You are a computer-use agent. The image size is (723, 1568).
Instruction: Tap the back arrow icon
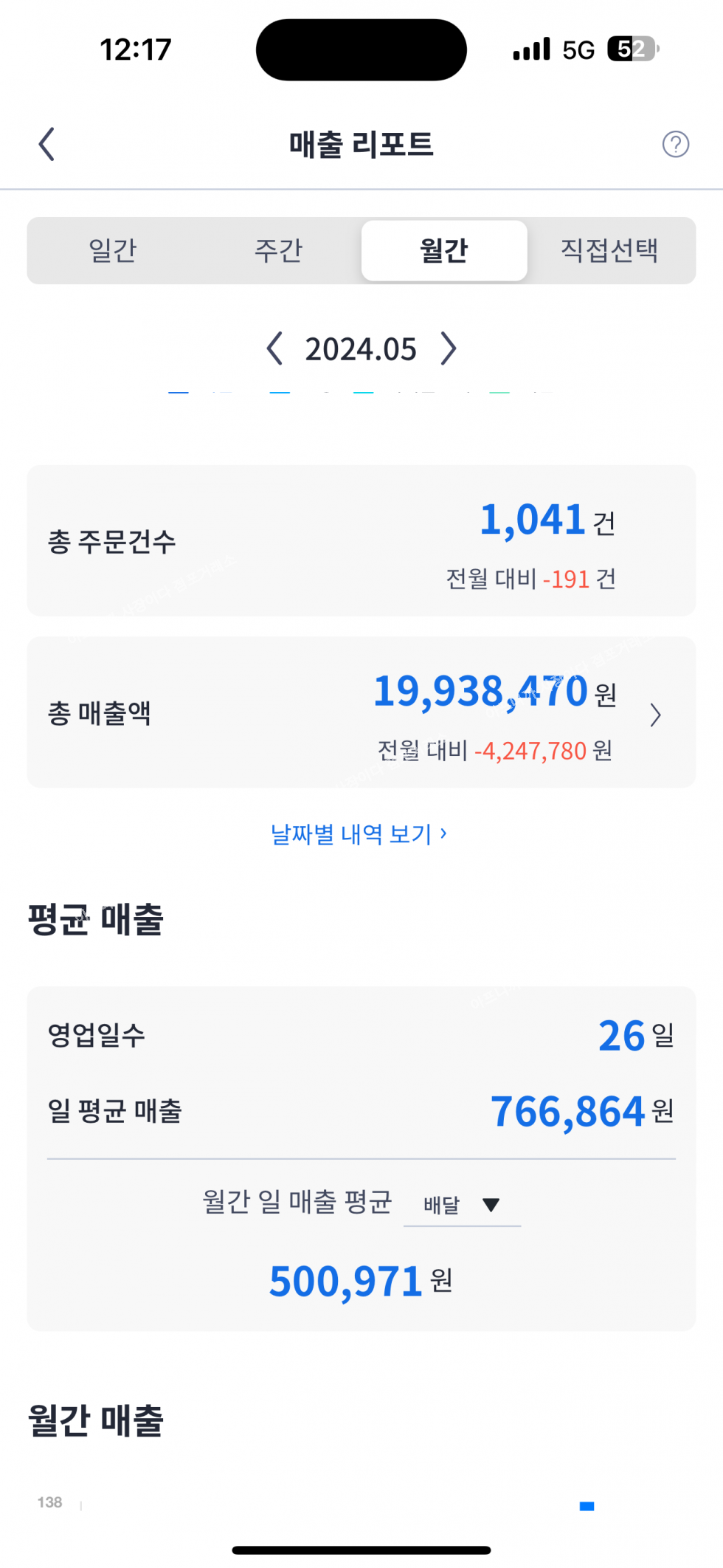click(x=47, y=144)
